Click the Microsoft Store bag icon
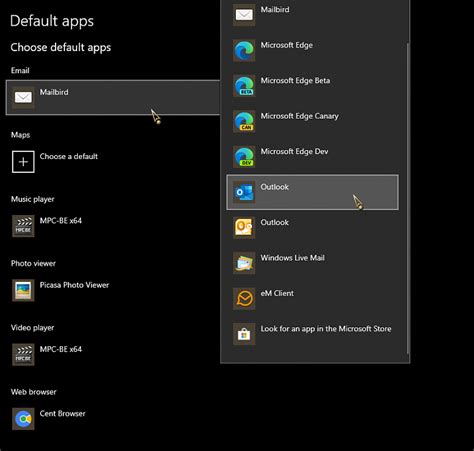474x451 pixels. (244, 334)
